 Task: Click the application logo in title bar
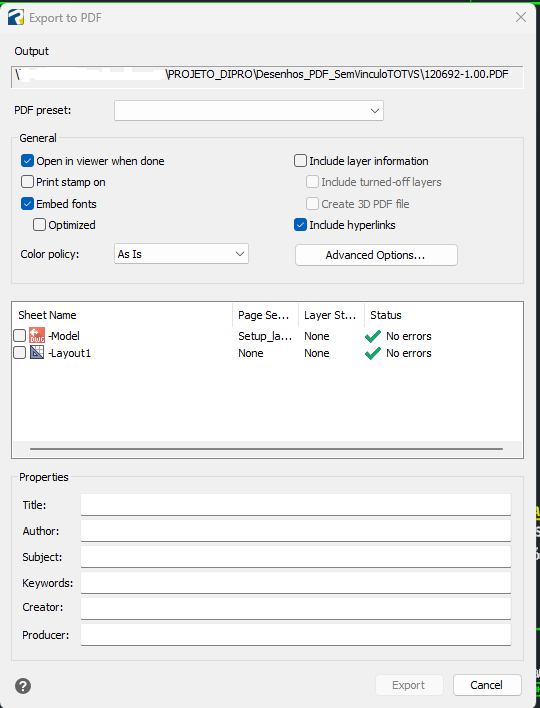coord(16,18)
